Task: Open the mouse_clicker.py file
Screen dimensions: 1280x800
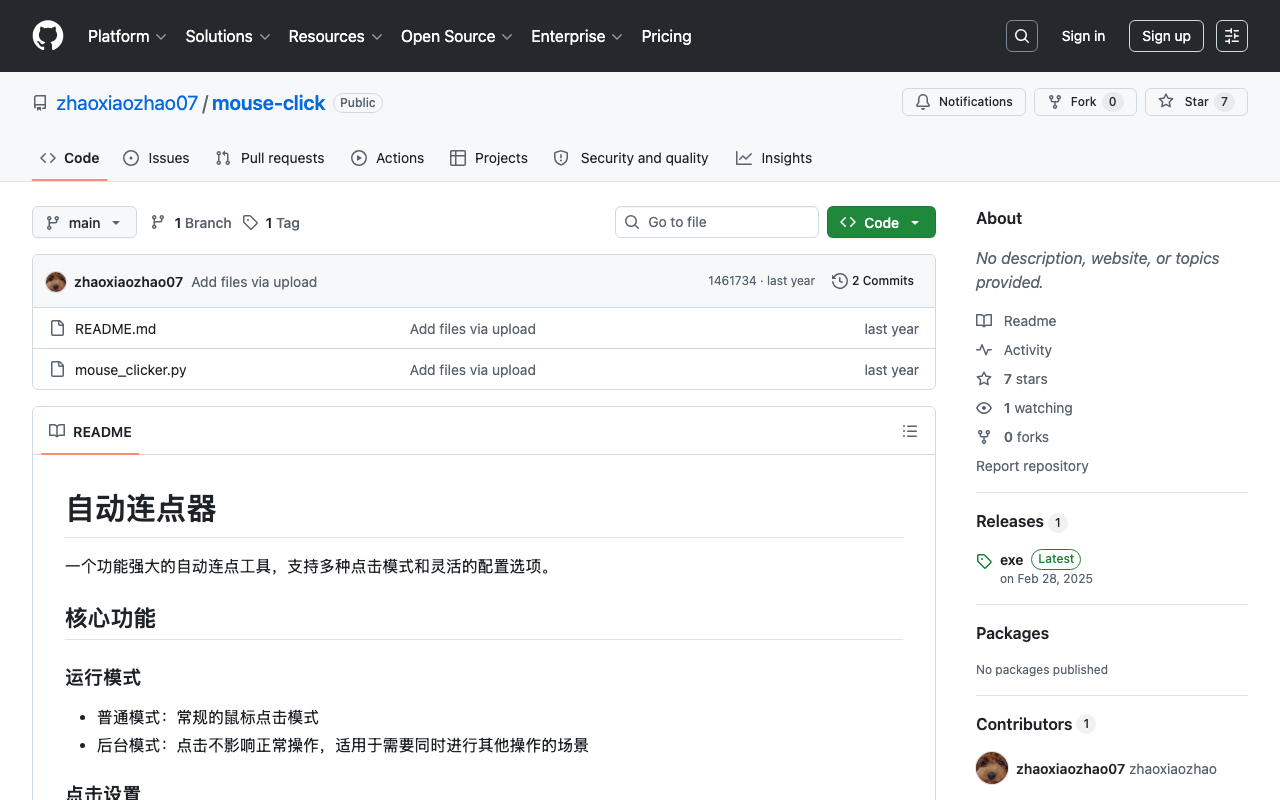Action: click(x=131, y=370)
